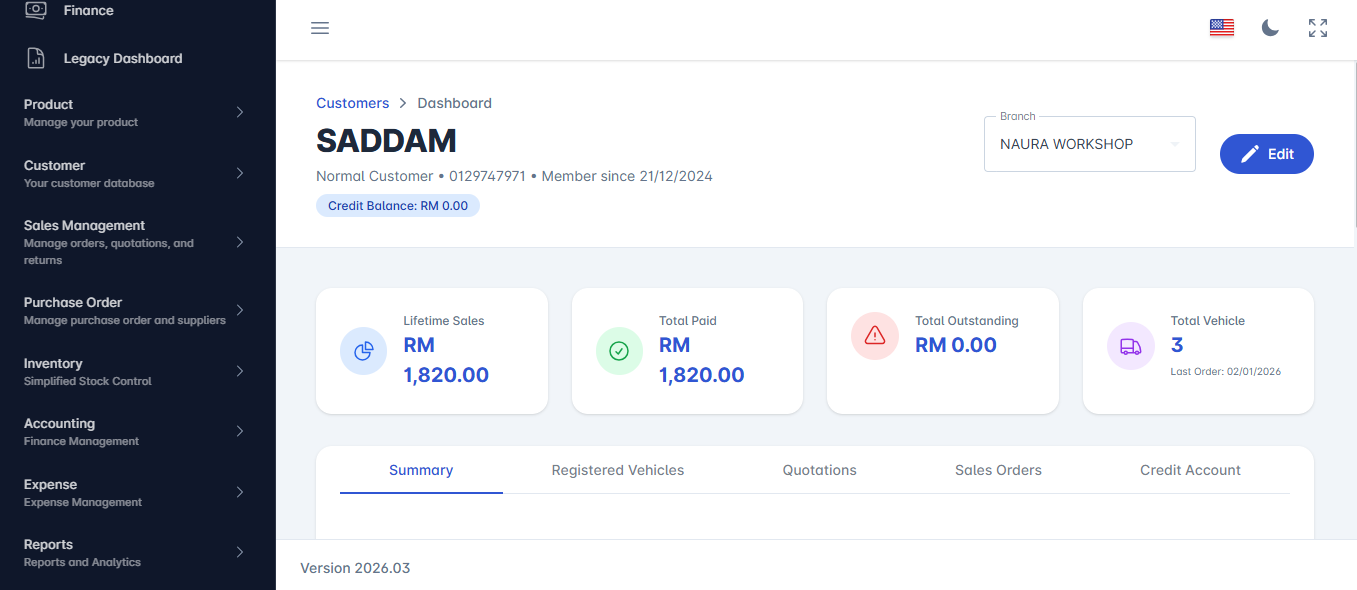Enter fullscreen using the expand icon
1357x590 pixels.
tap(1318, 28)
